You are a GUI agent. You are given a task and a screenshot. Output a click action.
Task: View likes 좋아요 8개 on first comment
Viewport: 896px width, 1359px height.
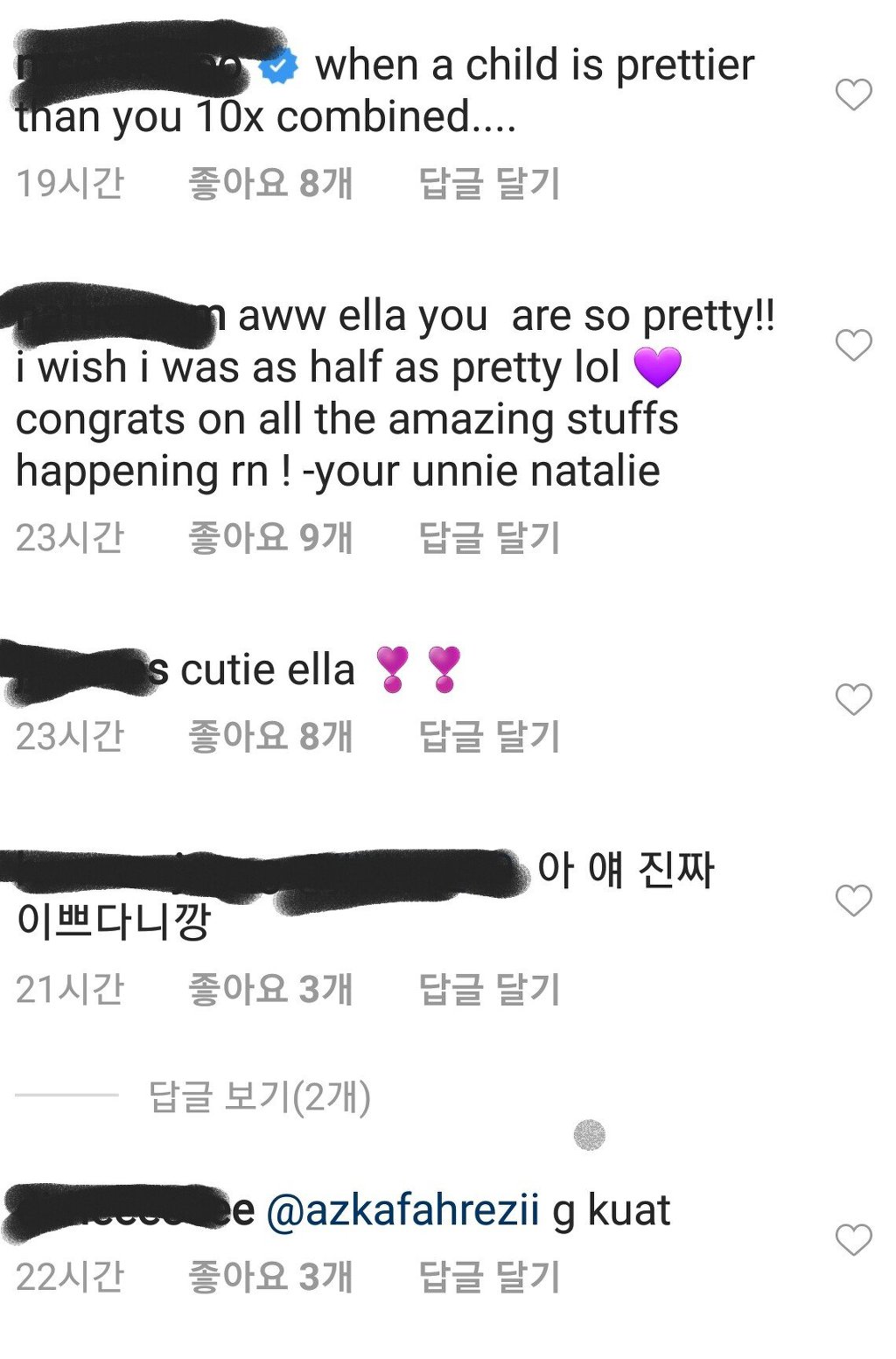tap(271, 184)
